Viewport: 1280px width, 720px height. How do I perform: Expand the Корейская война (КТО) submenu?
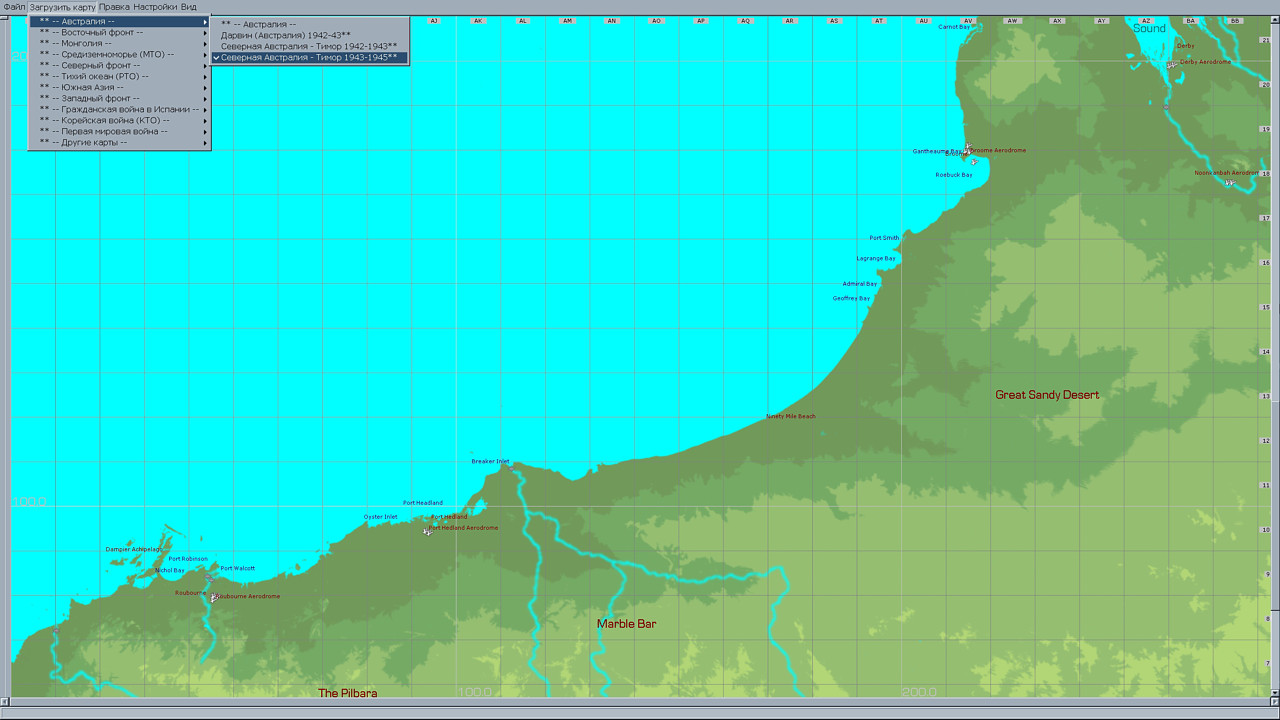pyautogui.click(x=120, y=121)
